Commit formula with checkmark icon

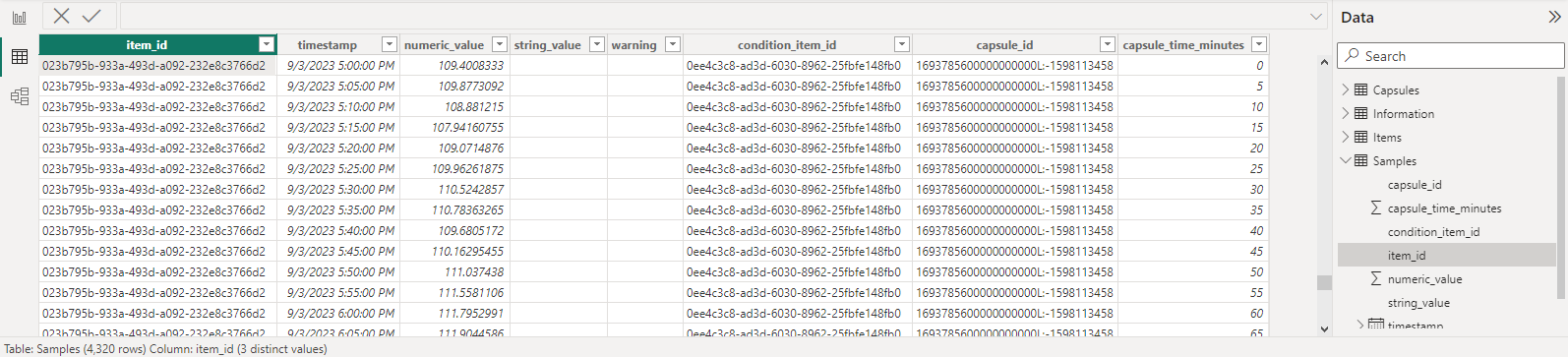(91, 16)
